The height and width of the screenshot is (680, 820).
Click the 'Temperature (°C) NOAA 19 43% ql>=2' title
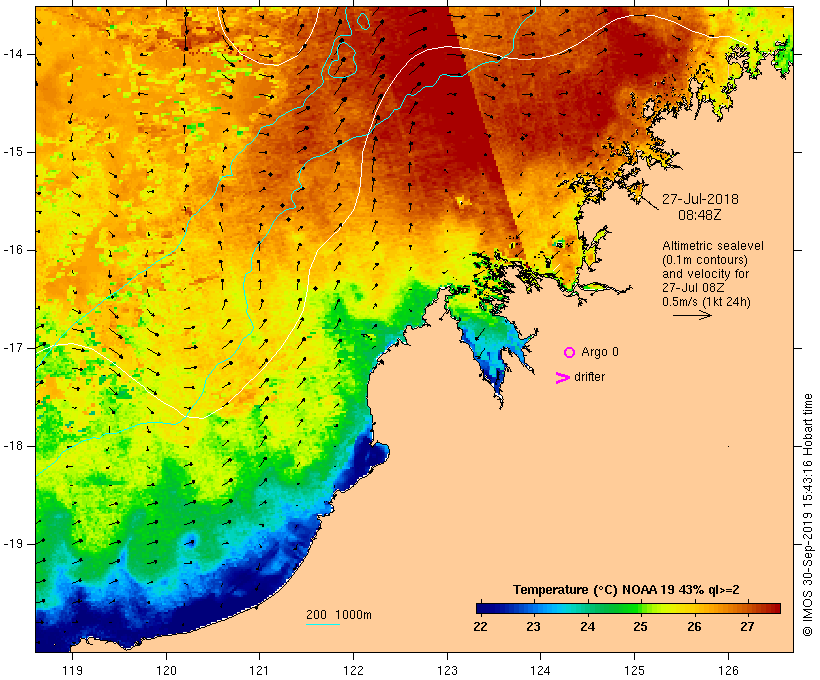point(626,590)
